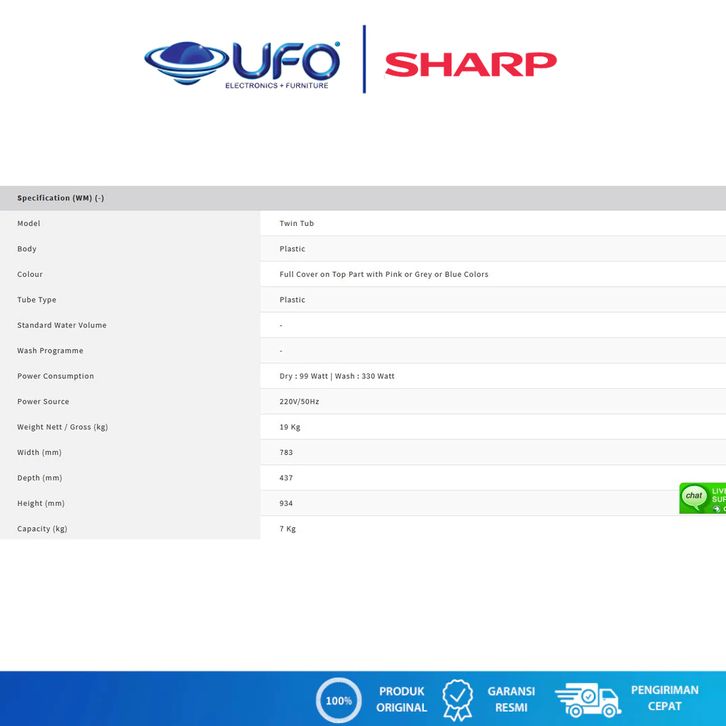The width and height of the screenshot is (726, 726).
Task: Click the Model row label
Action: tap(29, 223)
